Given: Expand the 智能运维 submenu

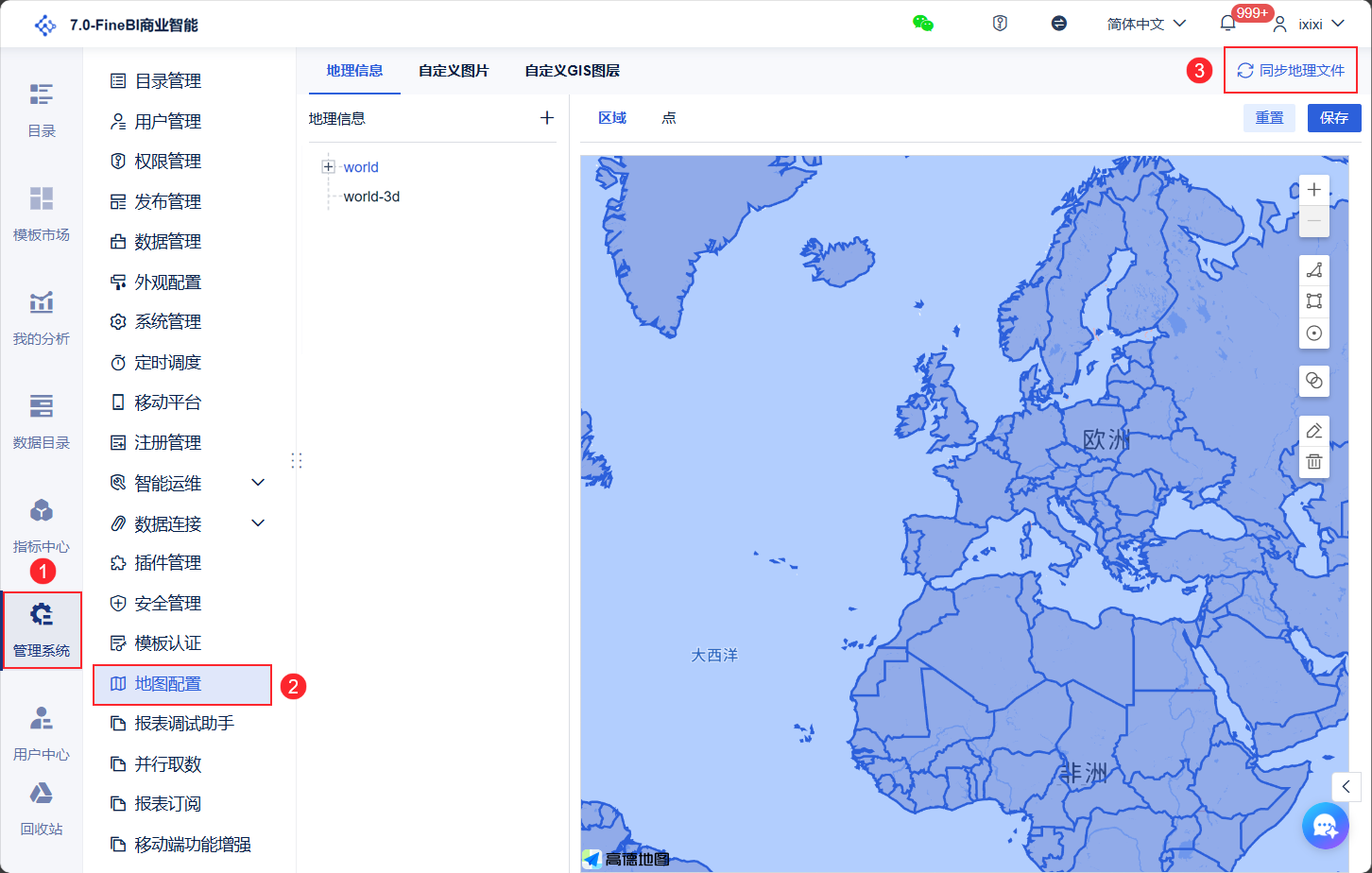Looking at the screenshot, I should click(x=258, y=483).
